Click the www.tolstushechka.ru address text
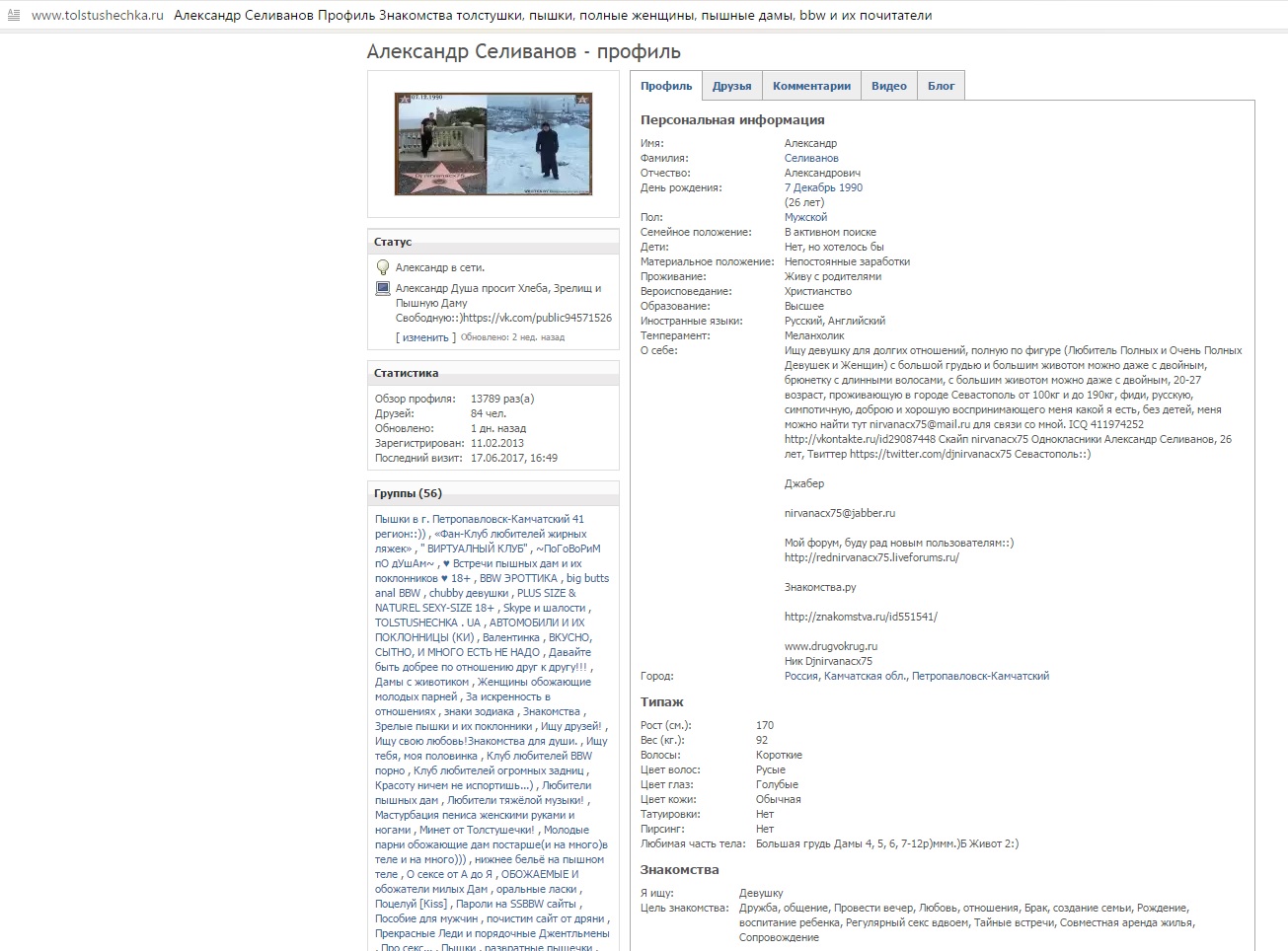The height and width of the screenshot is (951, 1288). pos(98,16)
